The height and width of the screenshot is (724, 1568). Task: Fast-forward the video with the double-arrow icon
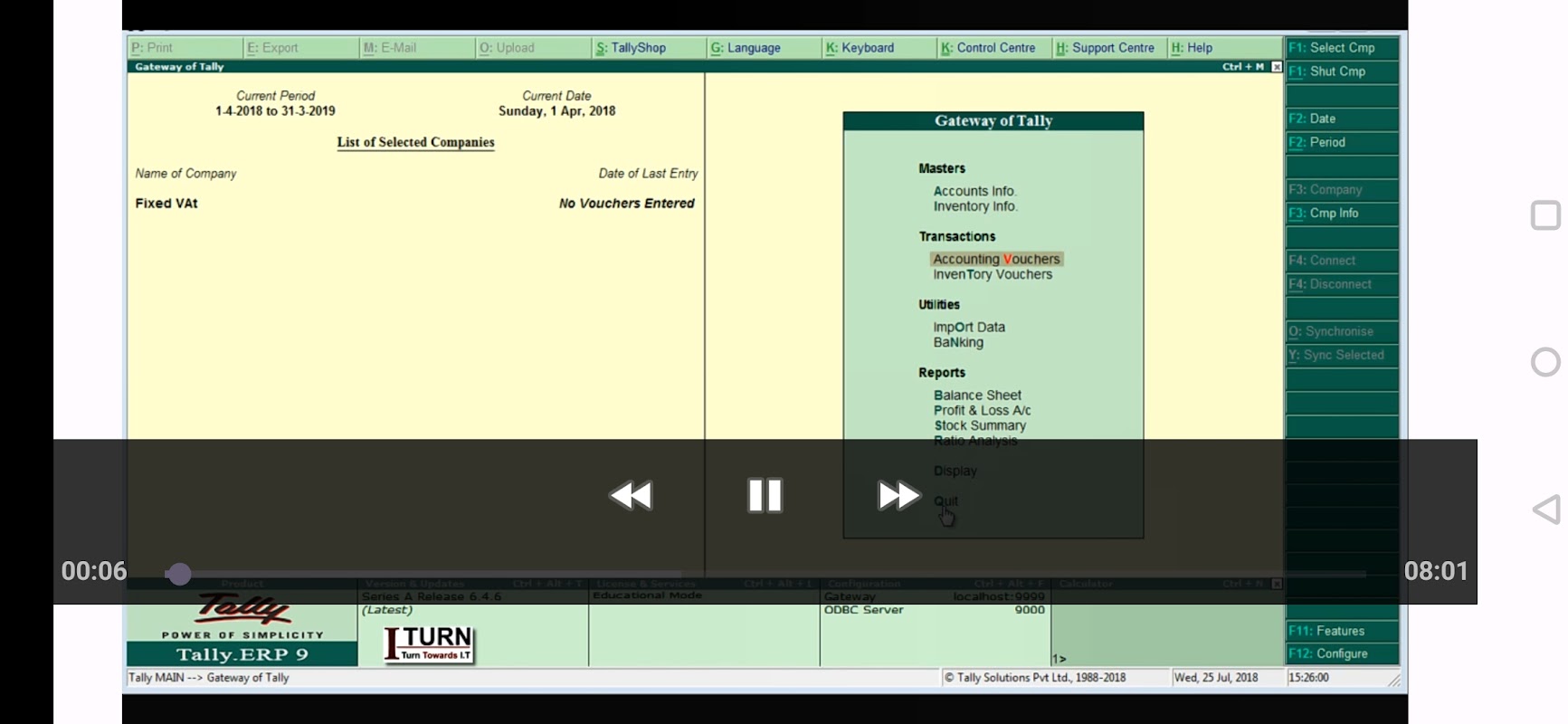click(x=898, y=496)
